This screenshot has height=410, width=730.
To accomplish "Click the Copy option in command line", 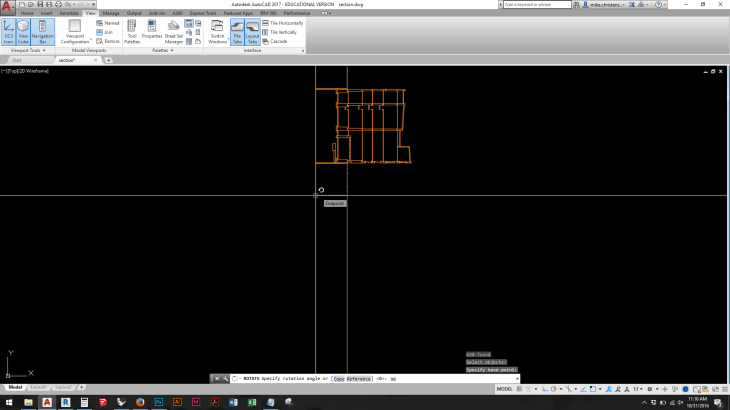I will [x=339, y=379].
